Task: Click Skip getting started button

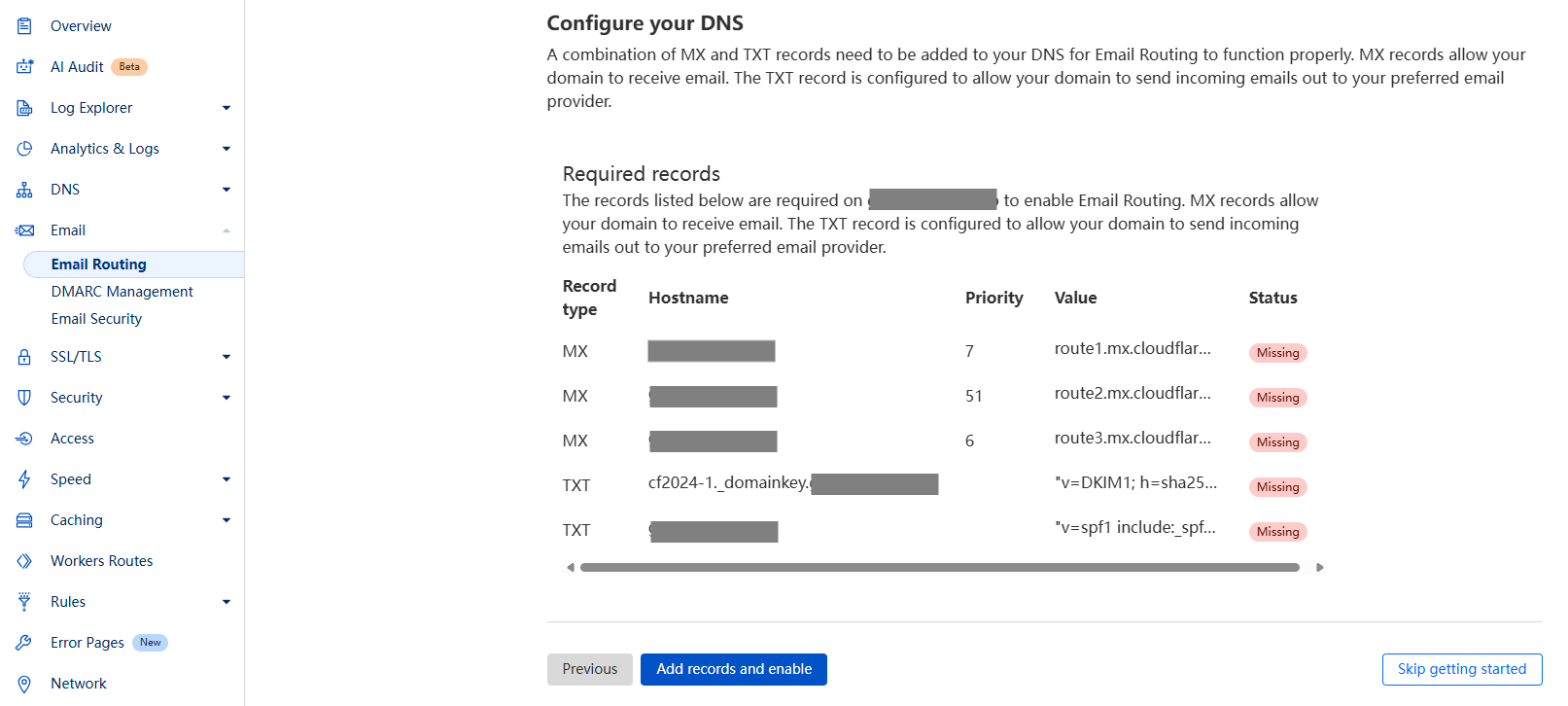Action: point(1461,669)
